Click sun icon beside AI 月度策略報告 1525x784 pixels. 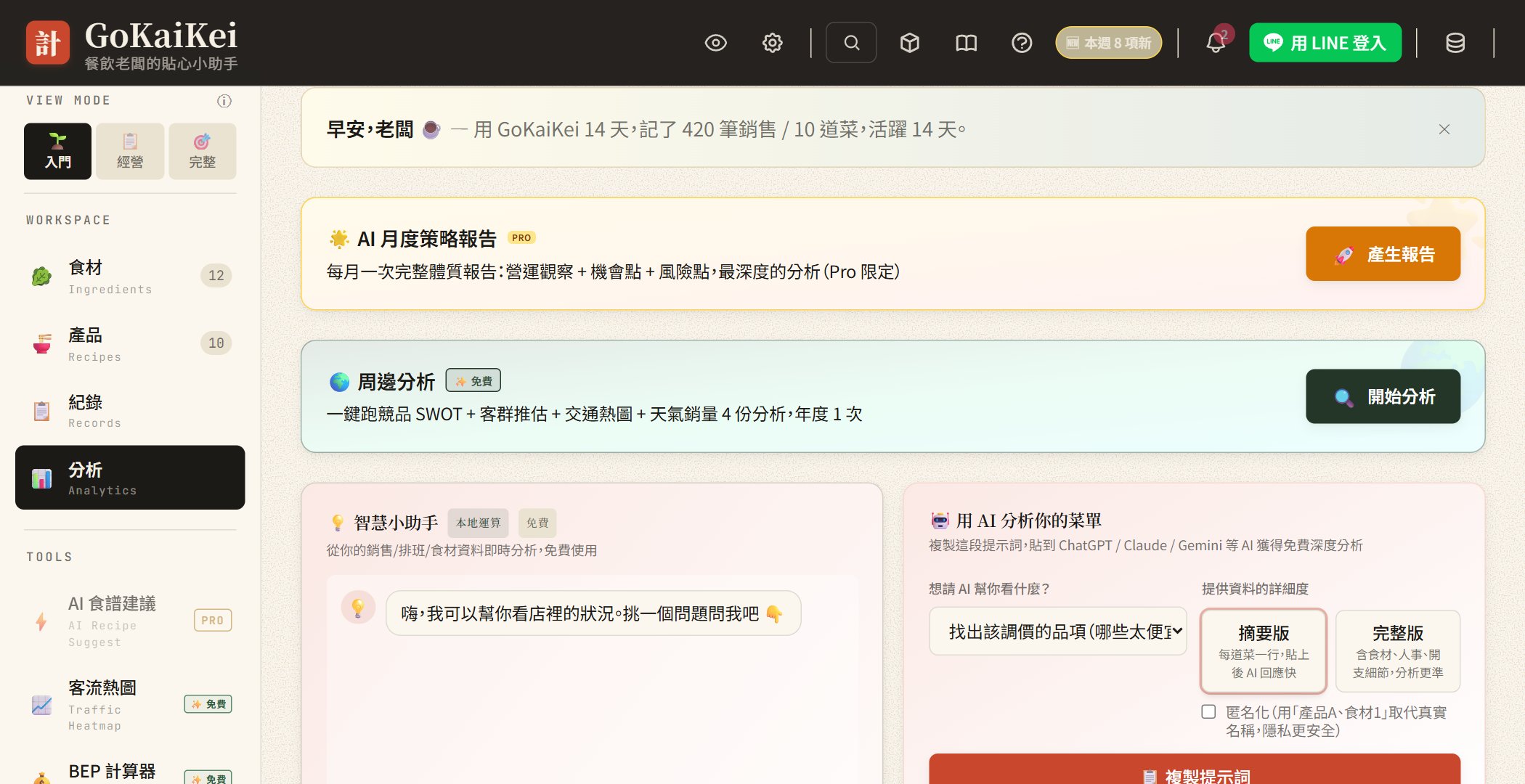[338, 239]
